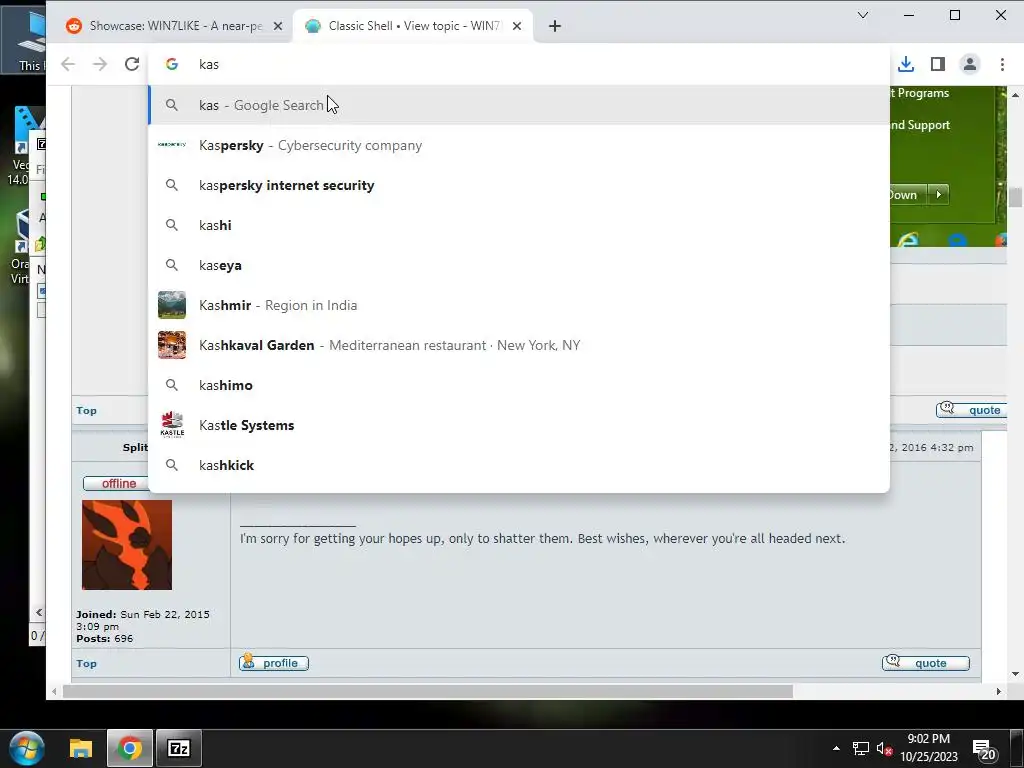This screenshot has width=1024, height=768.
Task: Open File Explorer from the taskbar
Action: (x=81, y=748)
